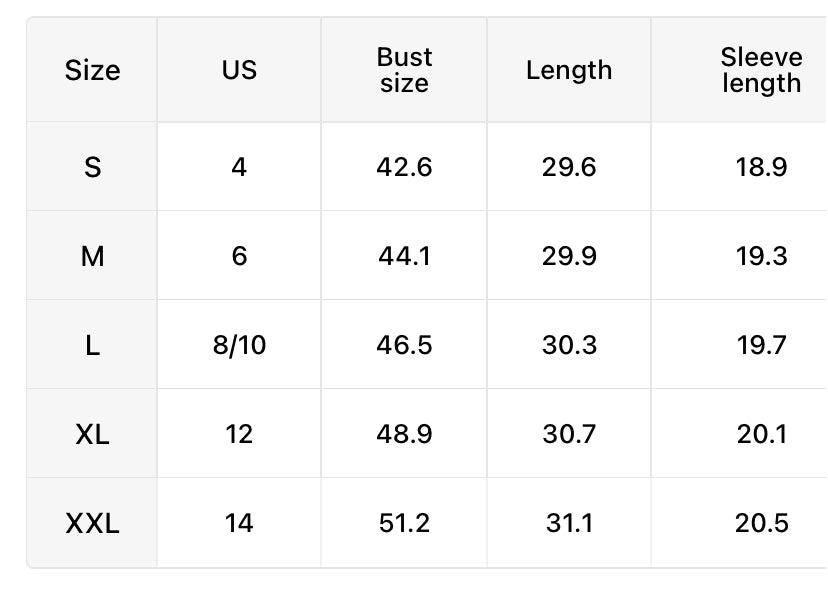828x590 pixels.
Task: Select the XXL size row label
Action: 92,523
